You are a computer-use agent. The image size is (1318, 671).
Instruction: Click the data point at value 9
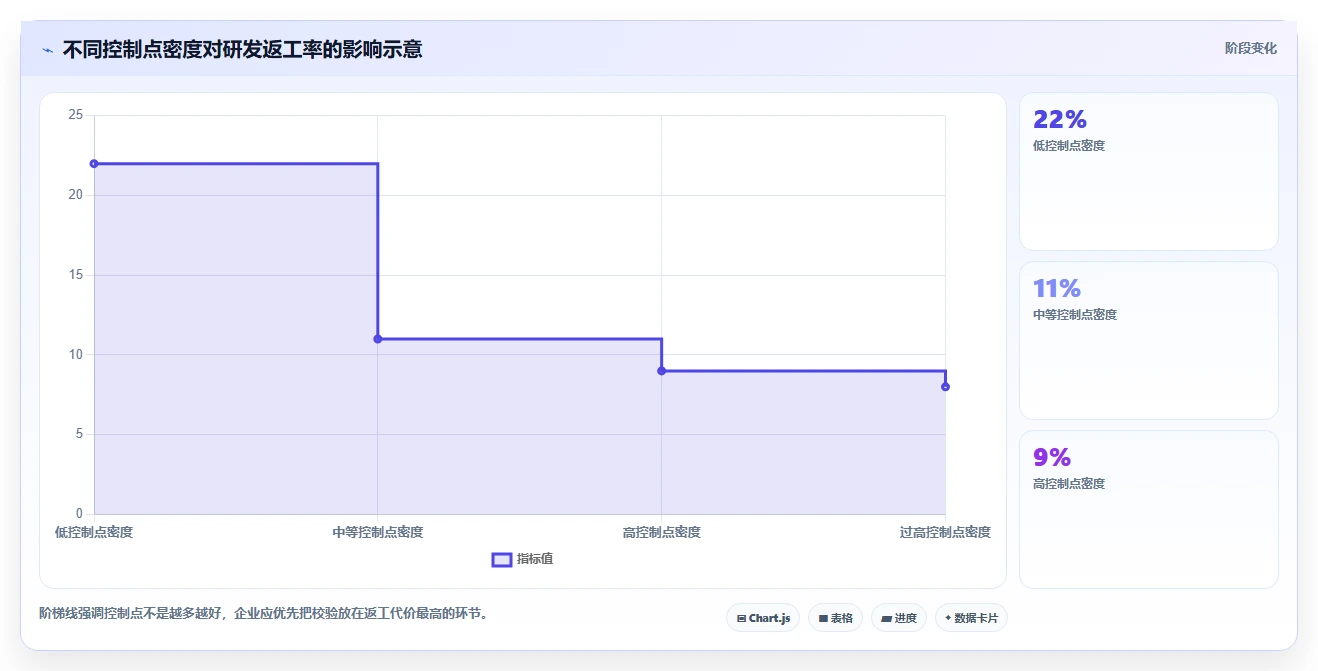pyautogui.click(x=661, y=371)
